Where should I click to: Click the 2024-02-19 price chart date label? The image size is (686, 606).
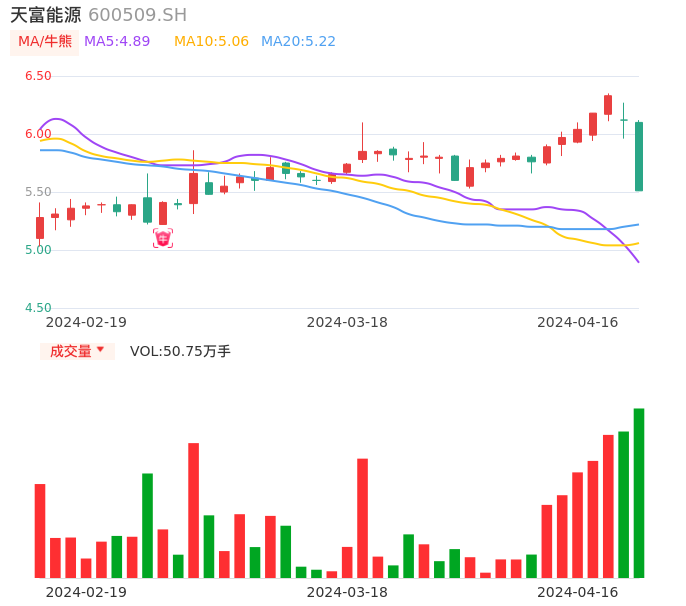point(86,322)
